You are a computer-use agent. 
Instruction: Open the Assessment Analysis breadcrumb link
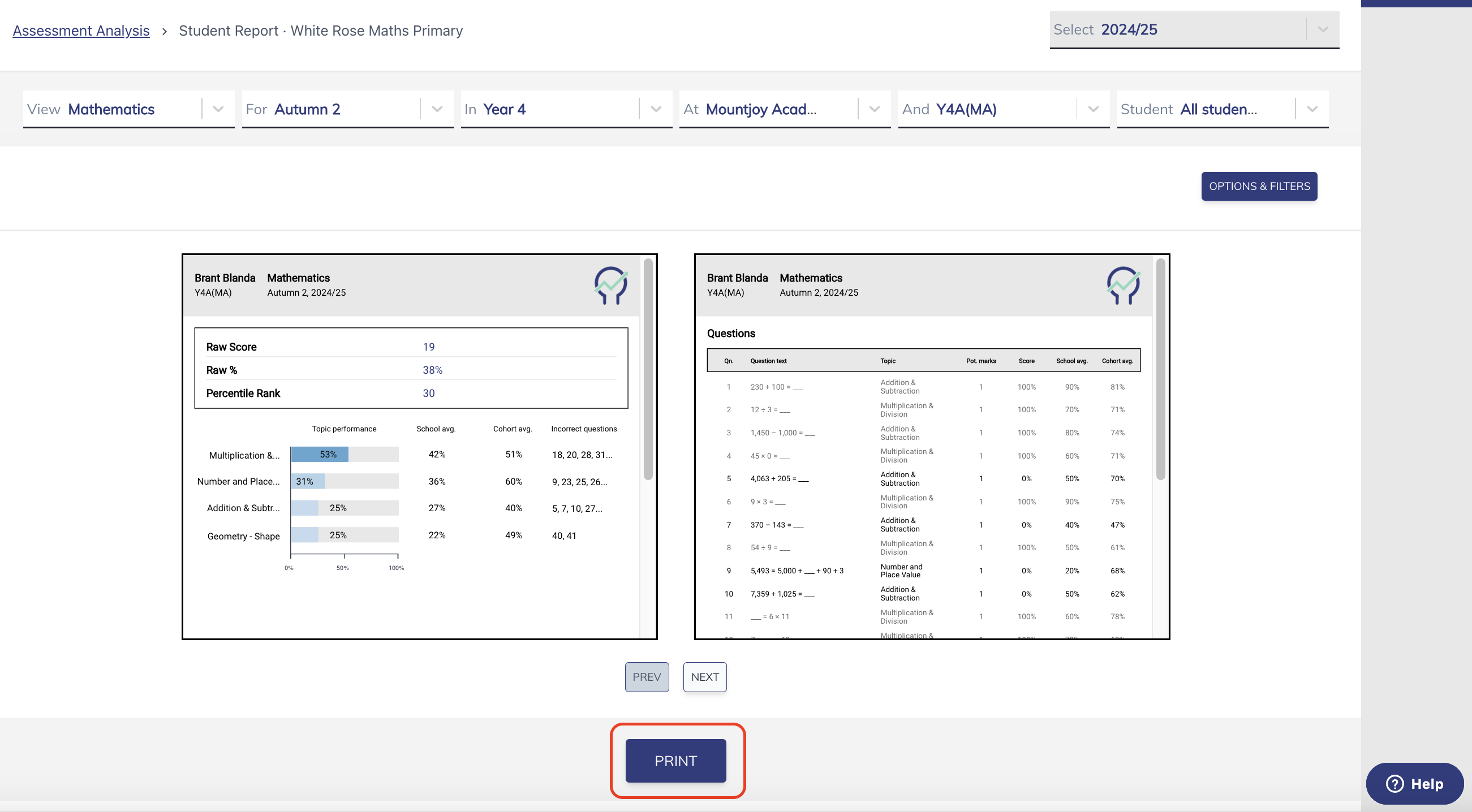pyautogui.click(x=81, y=31)
